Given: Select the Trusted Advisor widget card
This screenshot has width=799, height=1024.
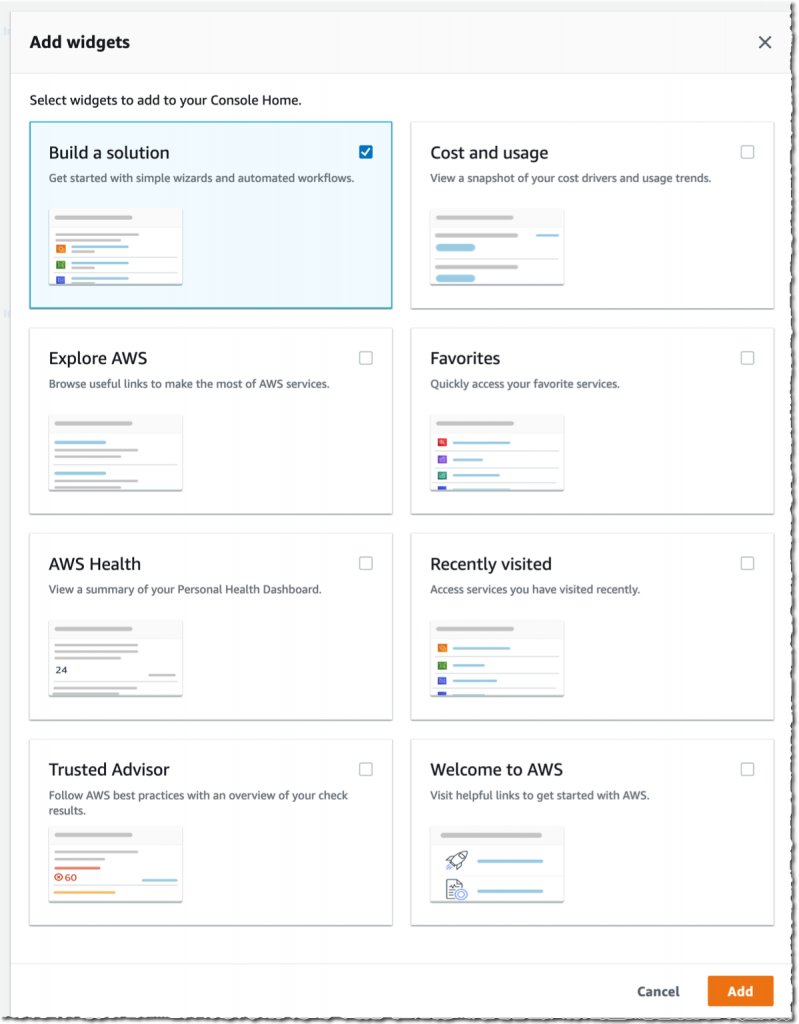Looking at the screenshot, I should [x=210, y=830].
